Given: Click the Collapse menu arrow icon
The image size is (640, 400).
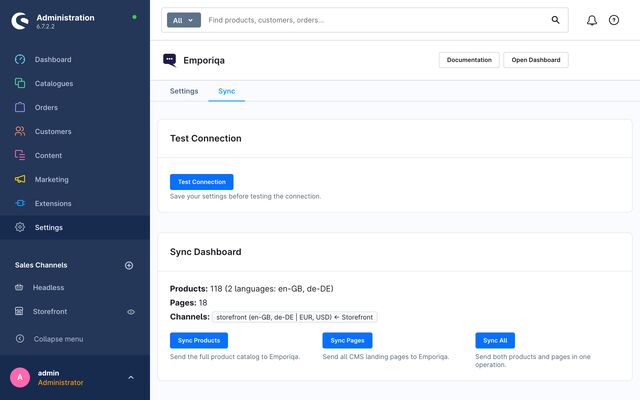Looking at the screenshot, I should pyautogui.click(x=20, y=338).
